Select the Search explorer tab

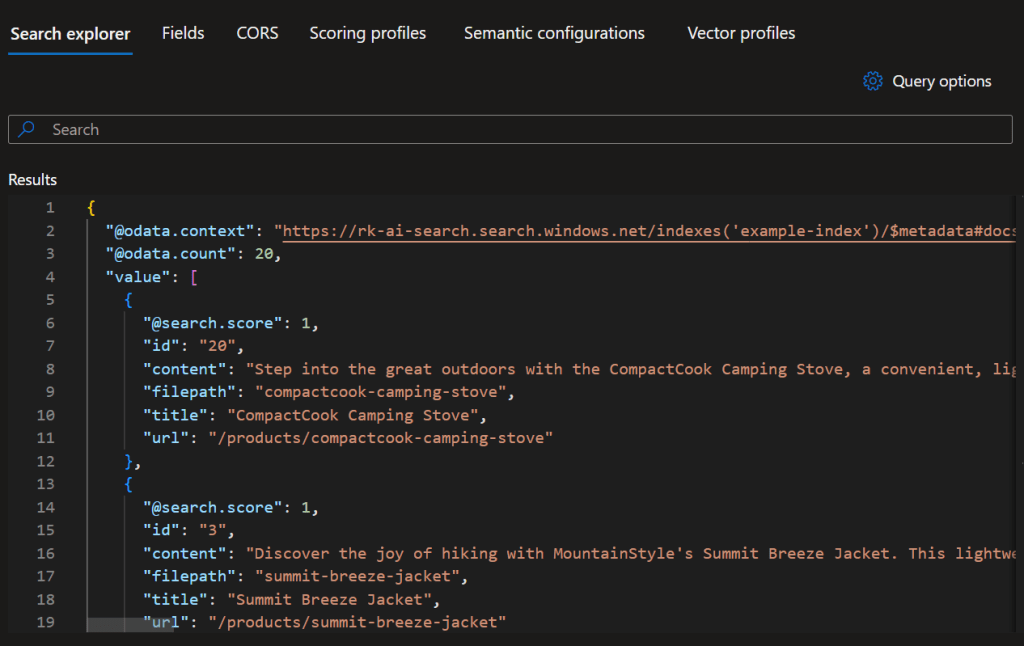click(70, 34)
